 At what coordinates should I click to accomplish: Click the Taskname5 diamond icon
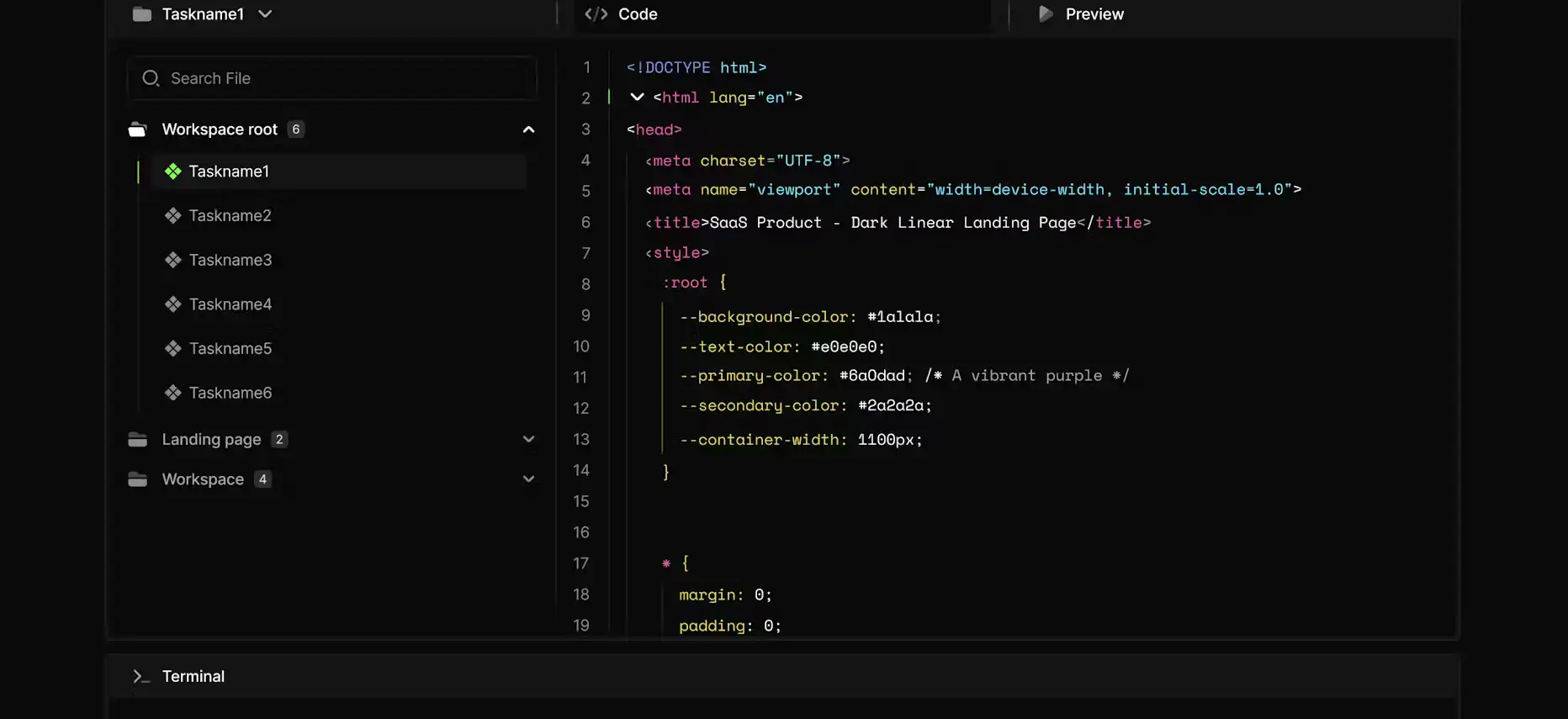click(173, 349)
